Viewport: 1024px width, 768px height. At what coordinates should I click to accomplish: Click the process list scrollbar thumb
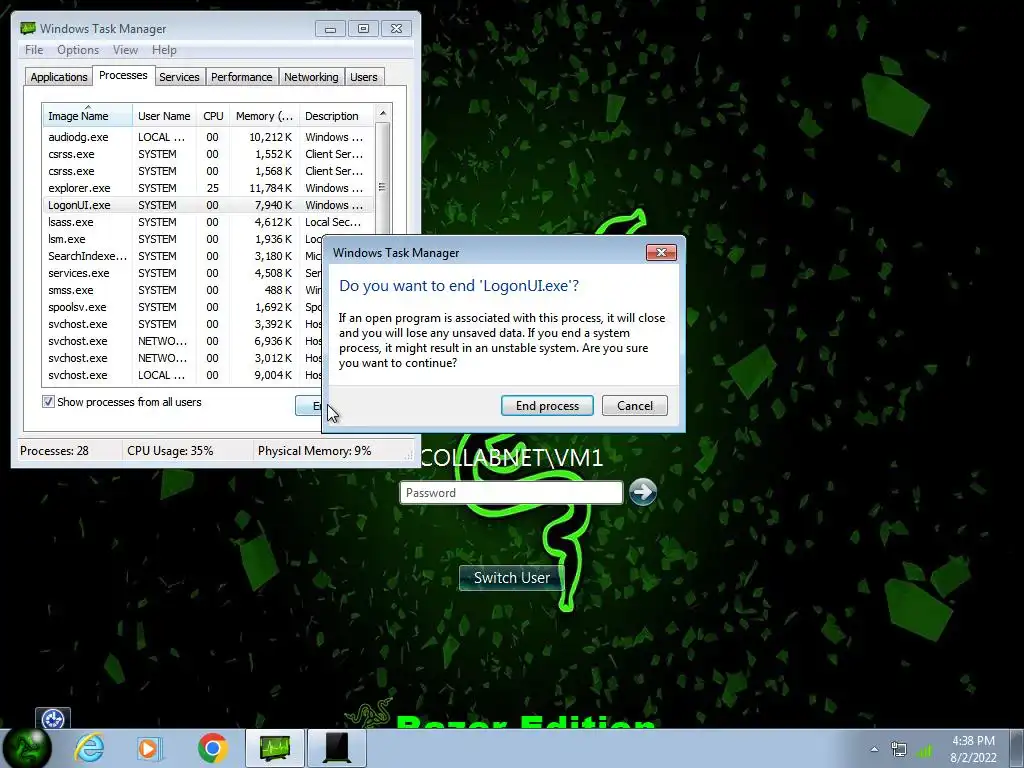click(x=383, y=188)
